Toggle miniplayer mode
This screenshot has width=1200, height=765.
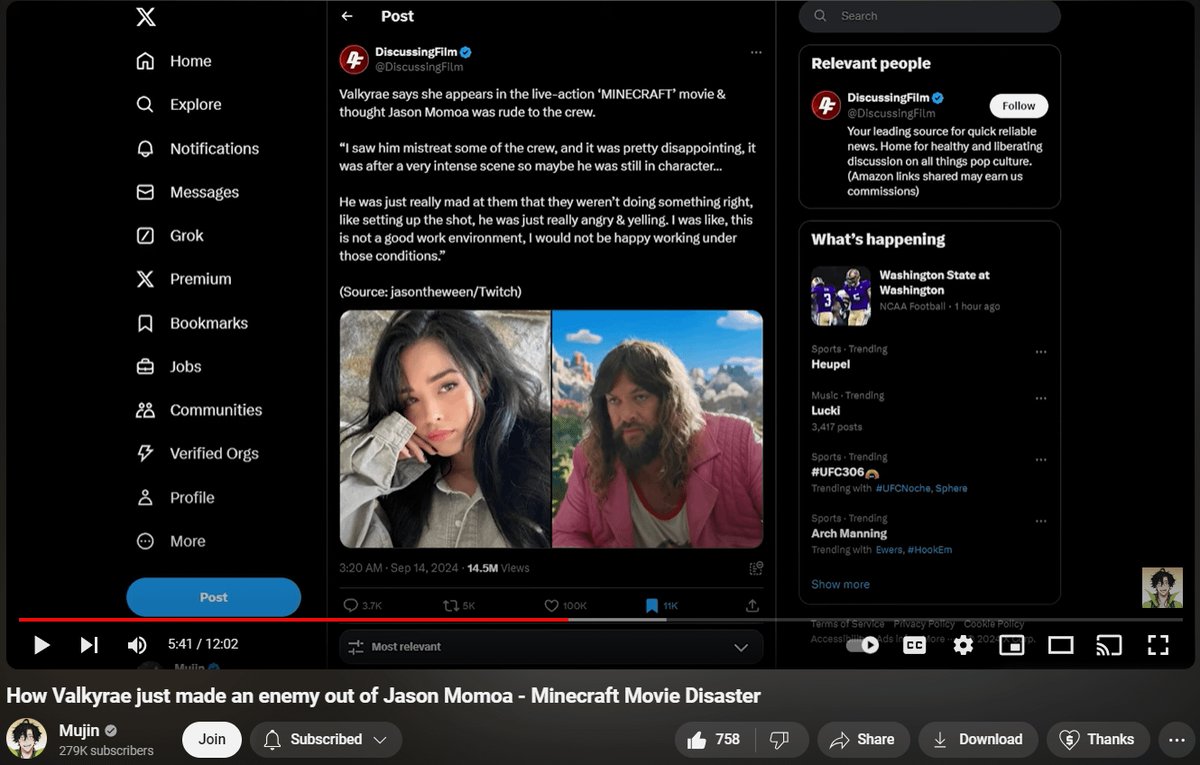coord(1012,645)
